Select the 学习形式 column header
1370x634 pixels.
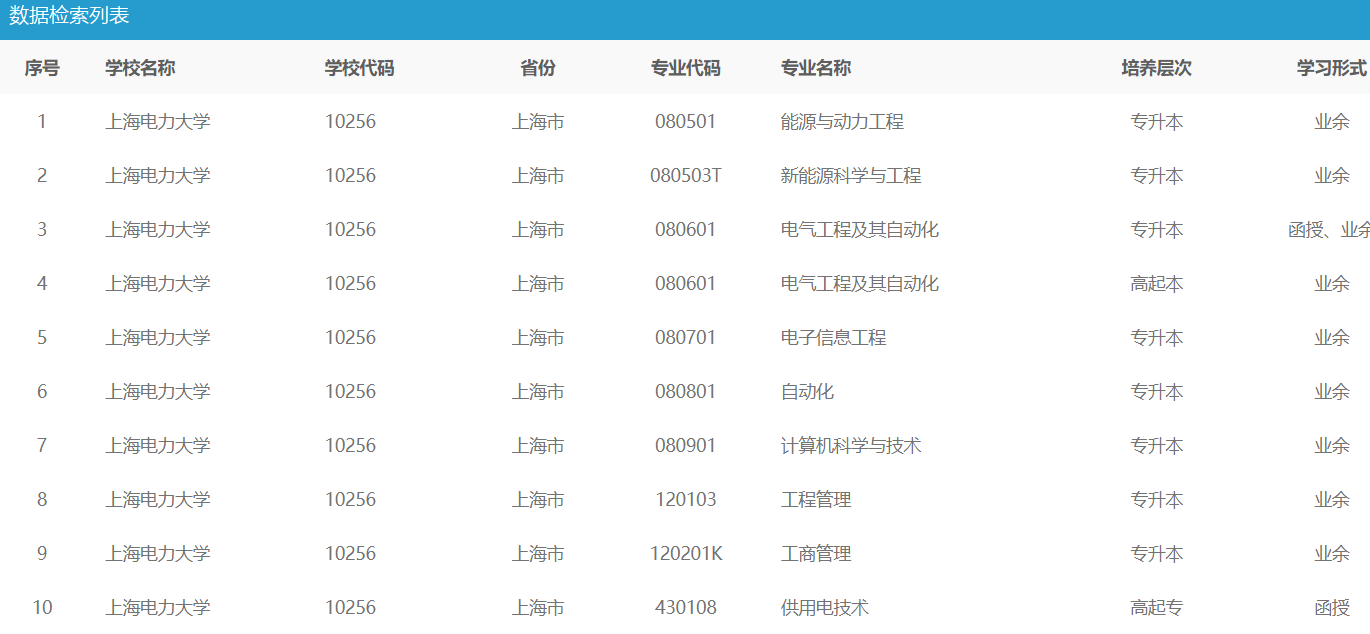tap(1332, 68)
